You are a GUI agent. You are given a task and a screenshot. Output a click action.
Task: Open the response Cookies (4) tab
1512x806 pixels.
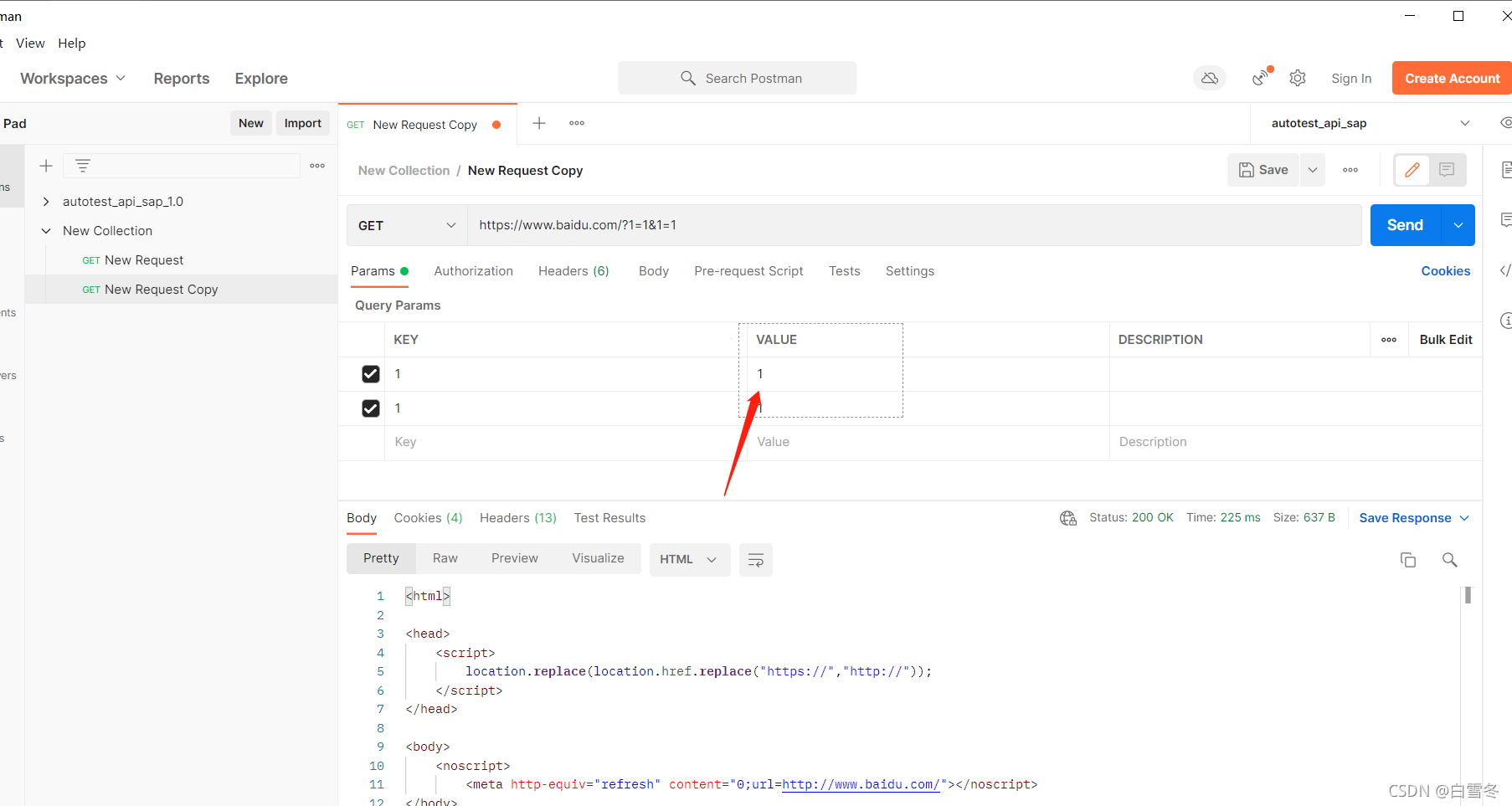[428, 518]
